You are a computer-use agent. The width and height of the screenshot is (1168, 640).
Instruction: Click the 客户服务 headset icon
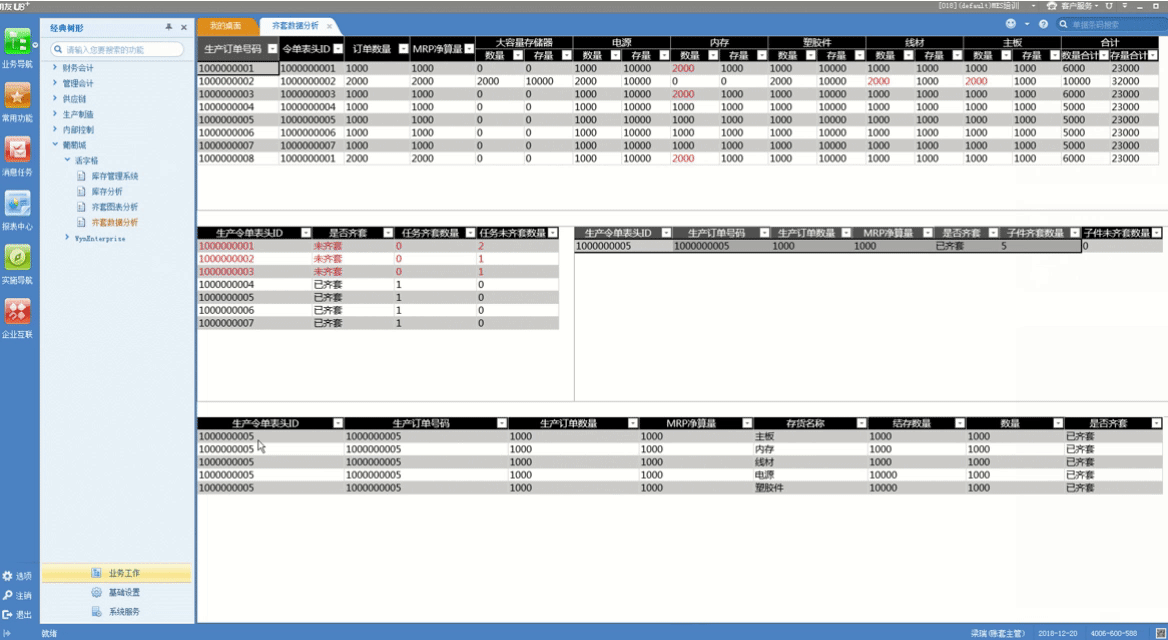click(1052, 5)
